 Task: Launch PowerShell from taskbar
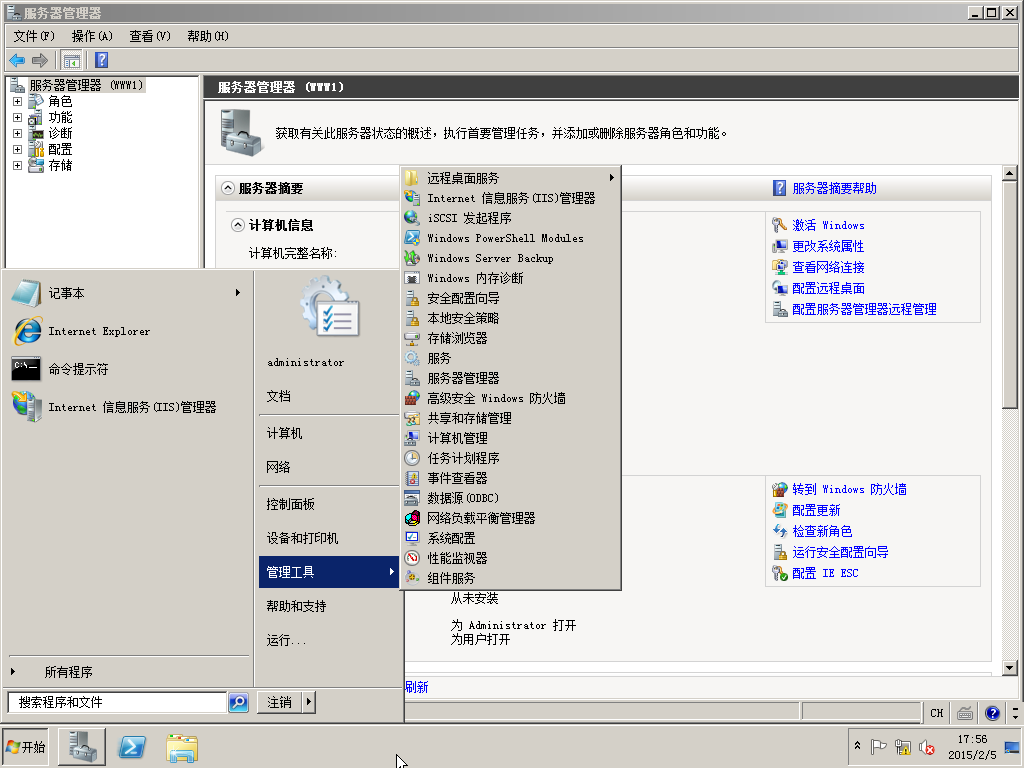(132, 747)
